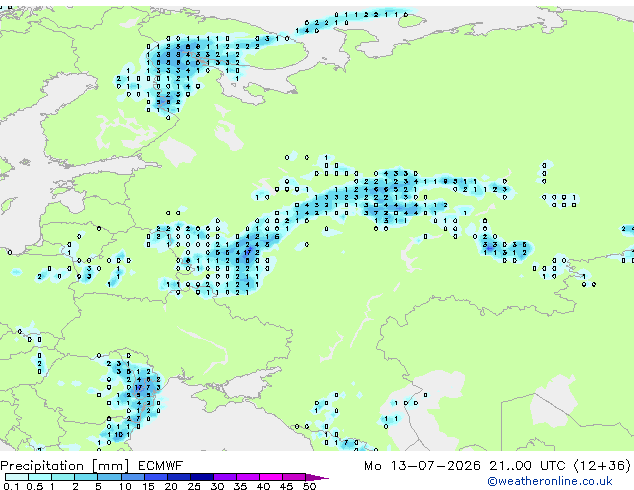Pick the 40–45 mm magenta legend swatch

click(271, 477)
